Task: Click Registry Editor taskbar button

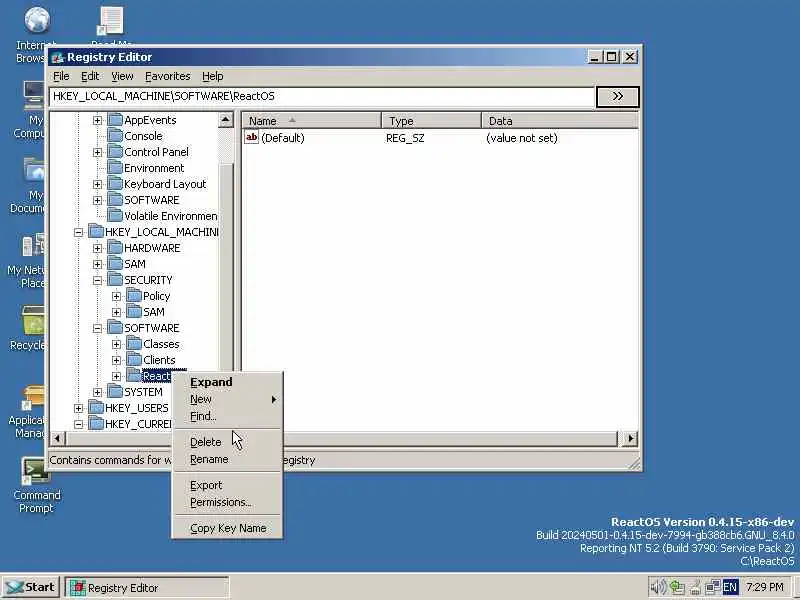Action: (x=146, y=587)
